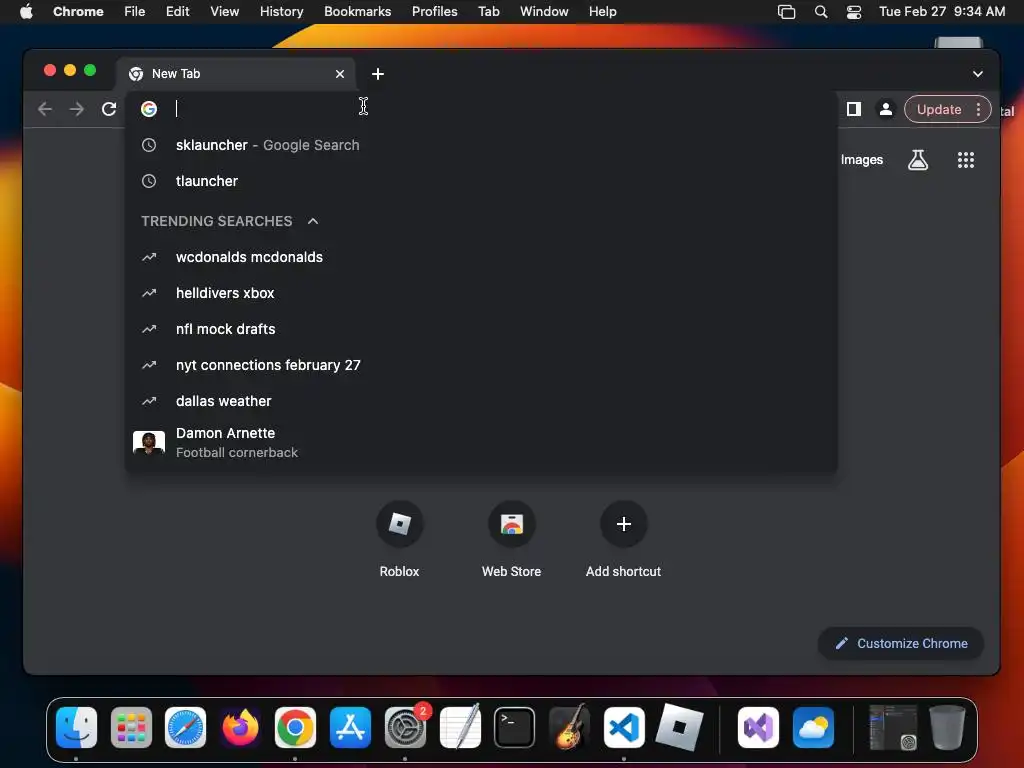Open the Tab menu
The width and height of the screenshot is (1024, 768).
[x=488, y=12]
